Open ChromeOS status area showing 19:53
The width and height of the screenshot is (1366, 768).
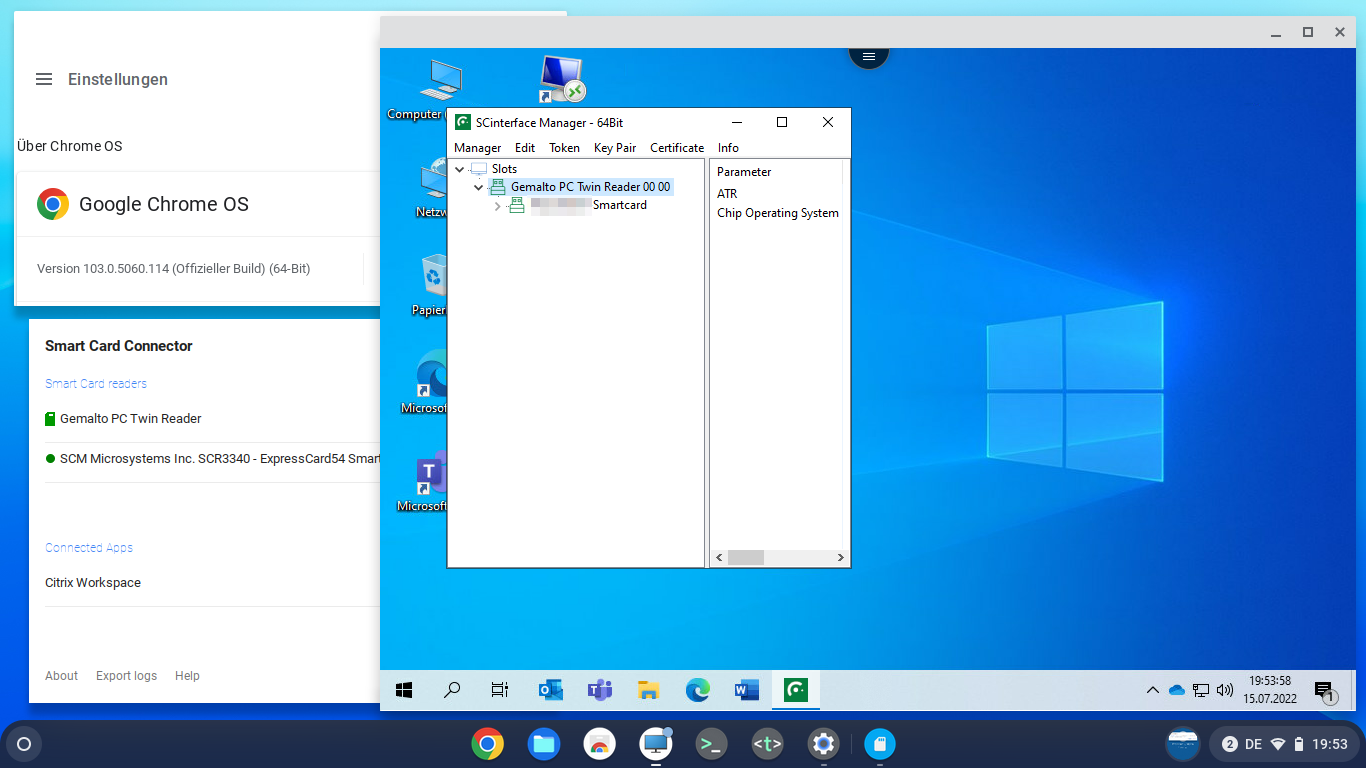(x=1284, y=744)
